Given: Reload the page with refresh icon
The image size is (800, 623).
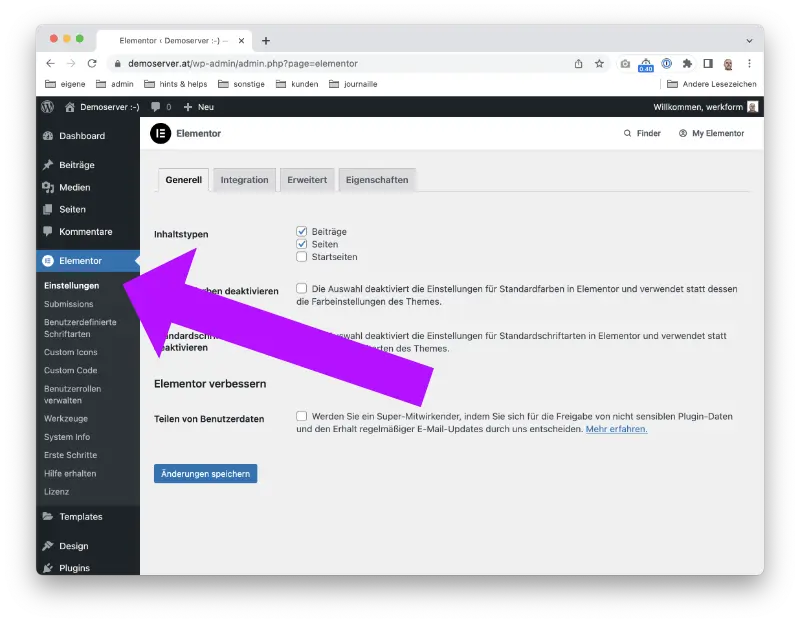Looking at the screenshot, I should coord(92,63).
